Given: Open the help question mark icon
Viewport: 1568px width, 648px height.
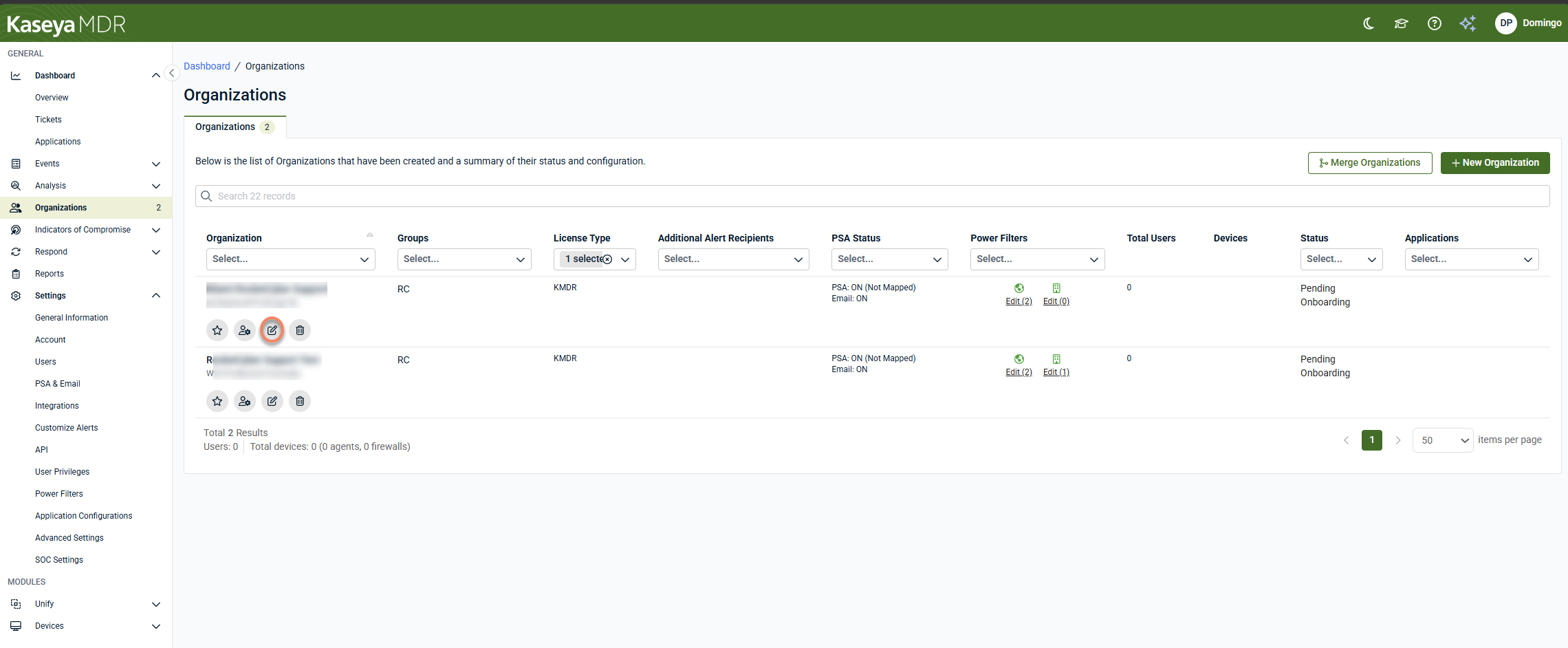Looking at the screenshot, I should 1434,23.
